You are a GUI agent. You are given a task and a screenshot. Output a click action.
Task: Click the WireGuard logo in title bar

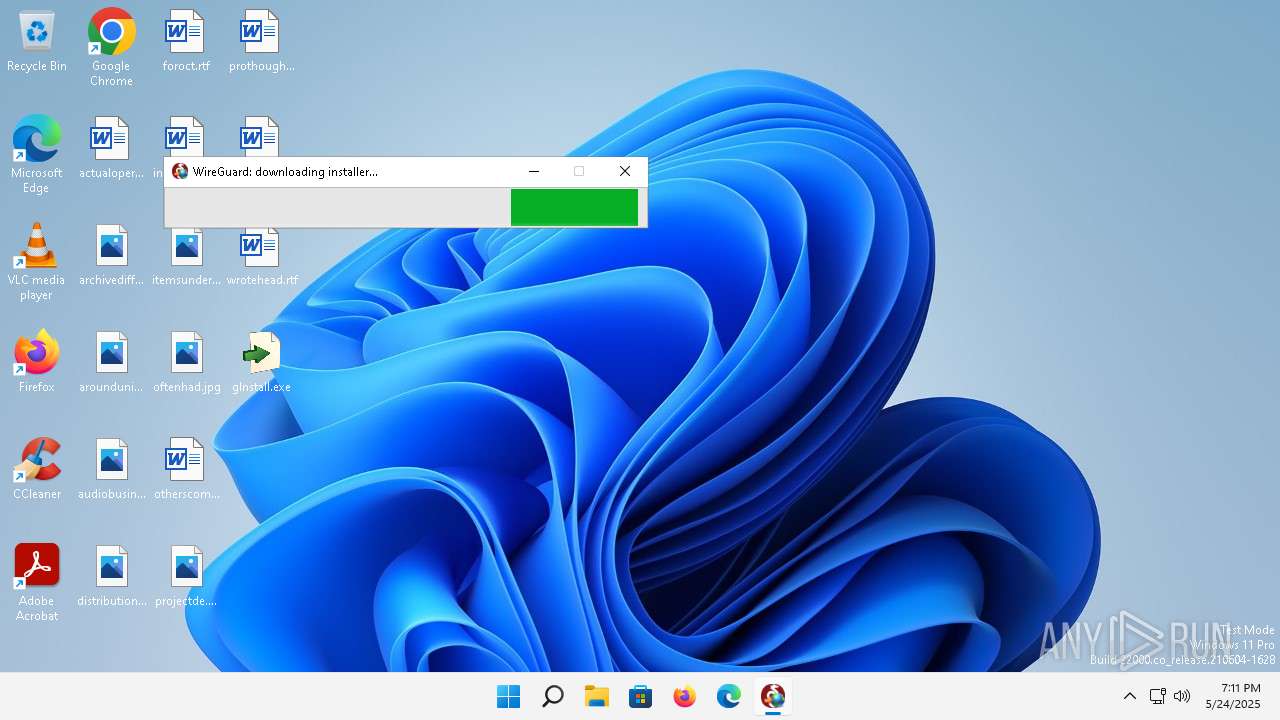pyautogui.click(x=180, y=171)
